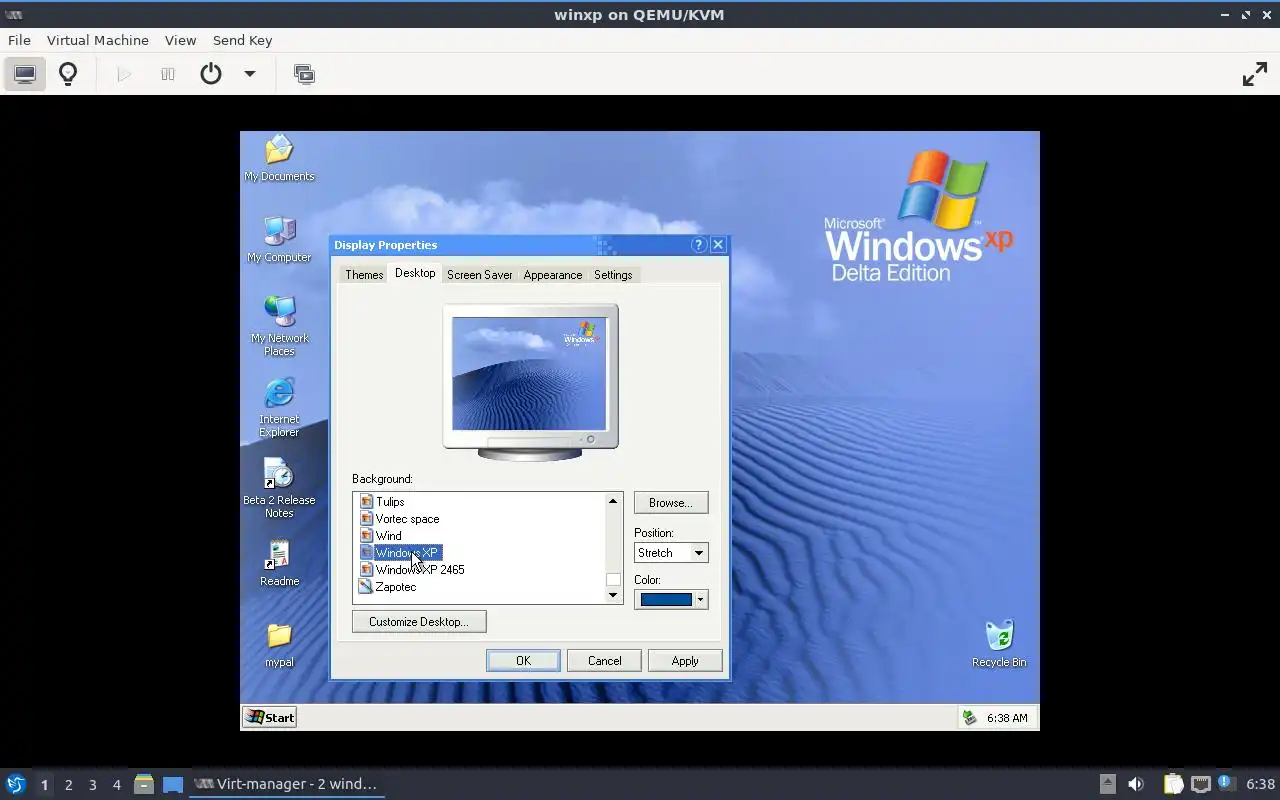Open the Send Key menu
This screenshot has height=800, width=1280.
(x=242, y=40)
